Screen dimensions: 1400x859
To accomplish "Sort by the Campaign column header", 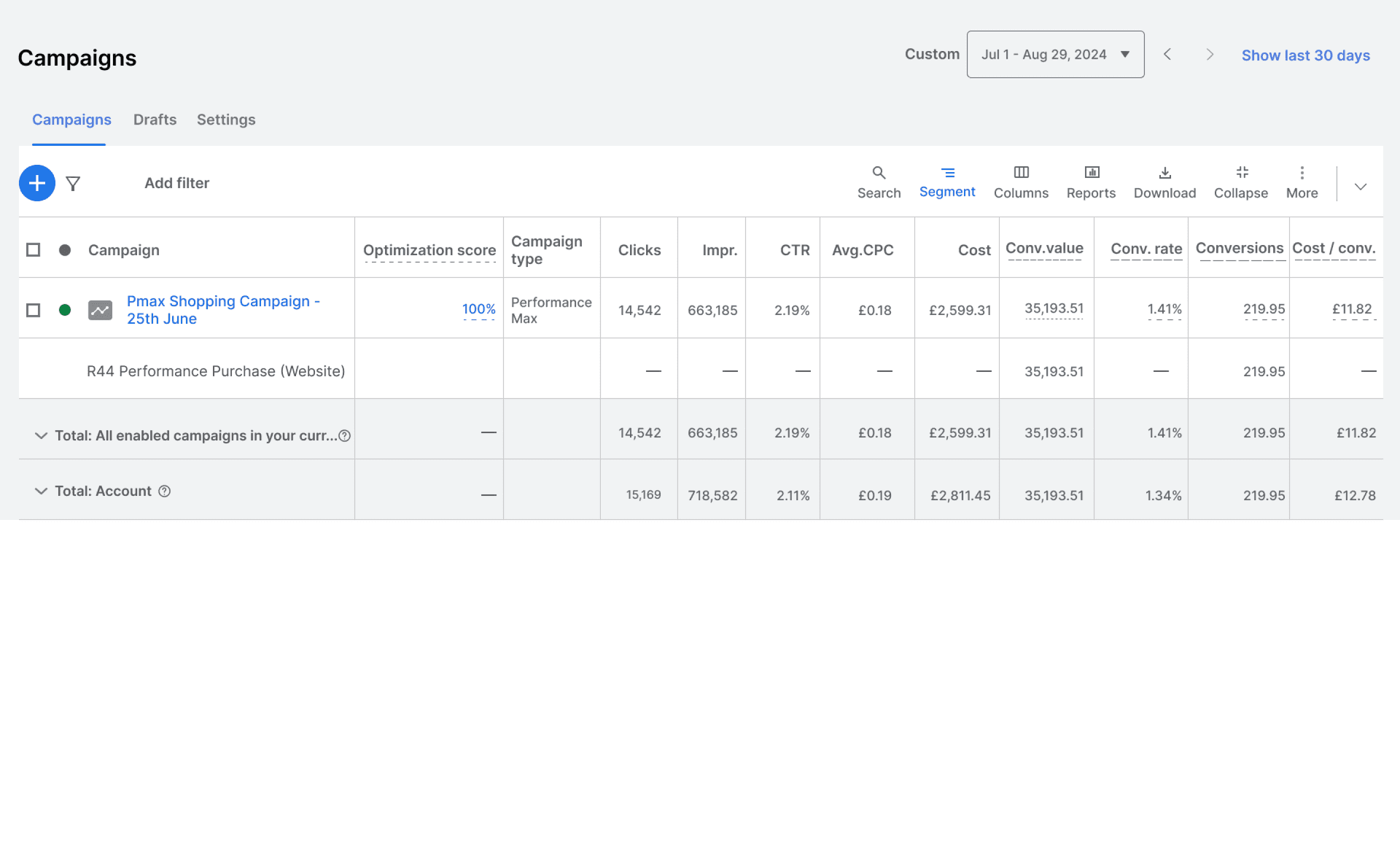I will click(123, 250).
